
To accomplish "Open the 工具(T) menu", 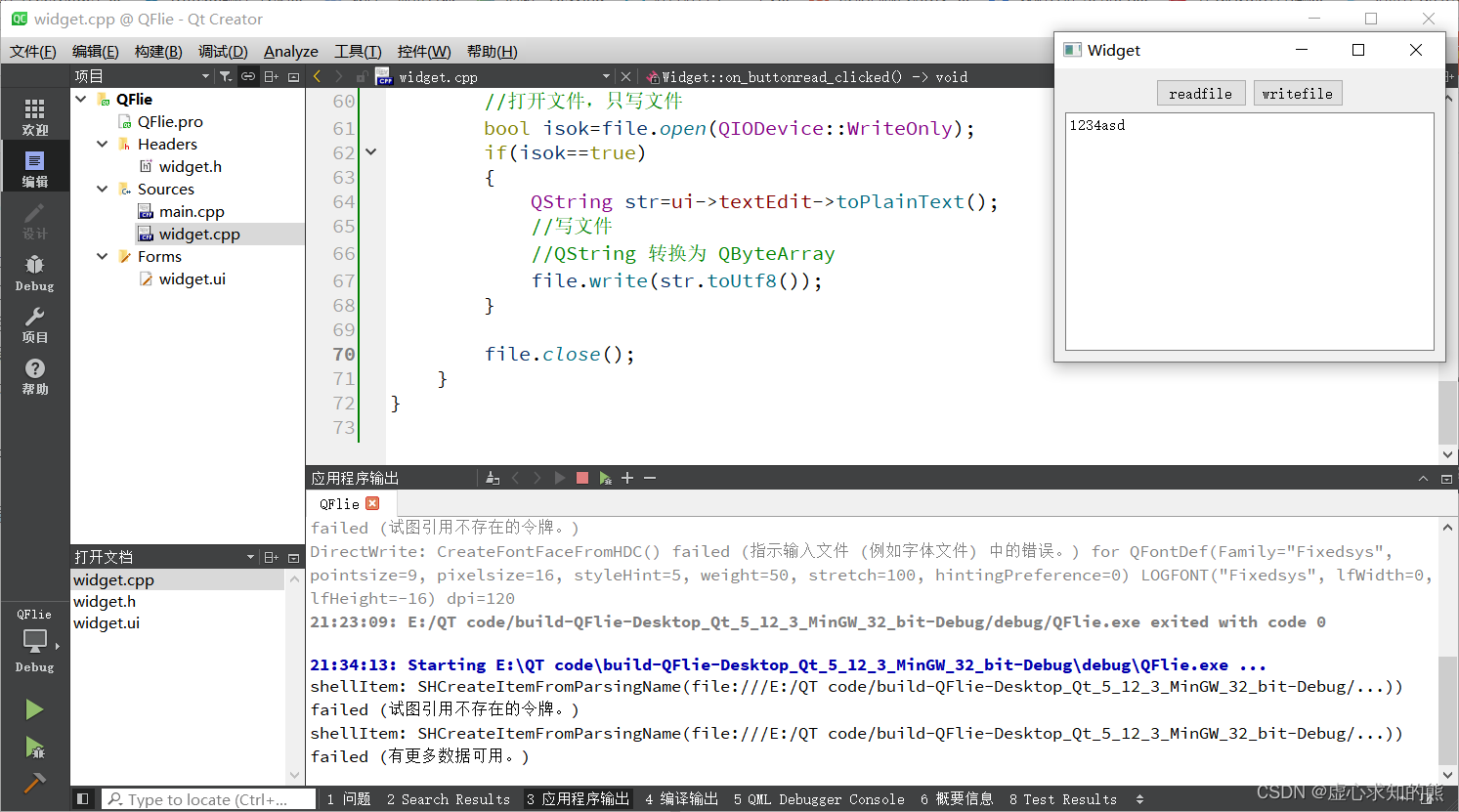I will click(358, 51).
